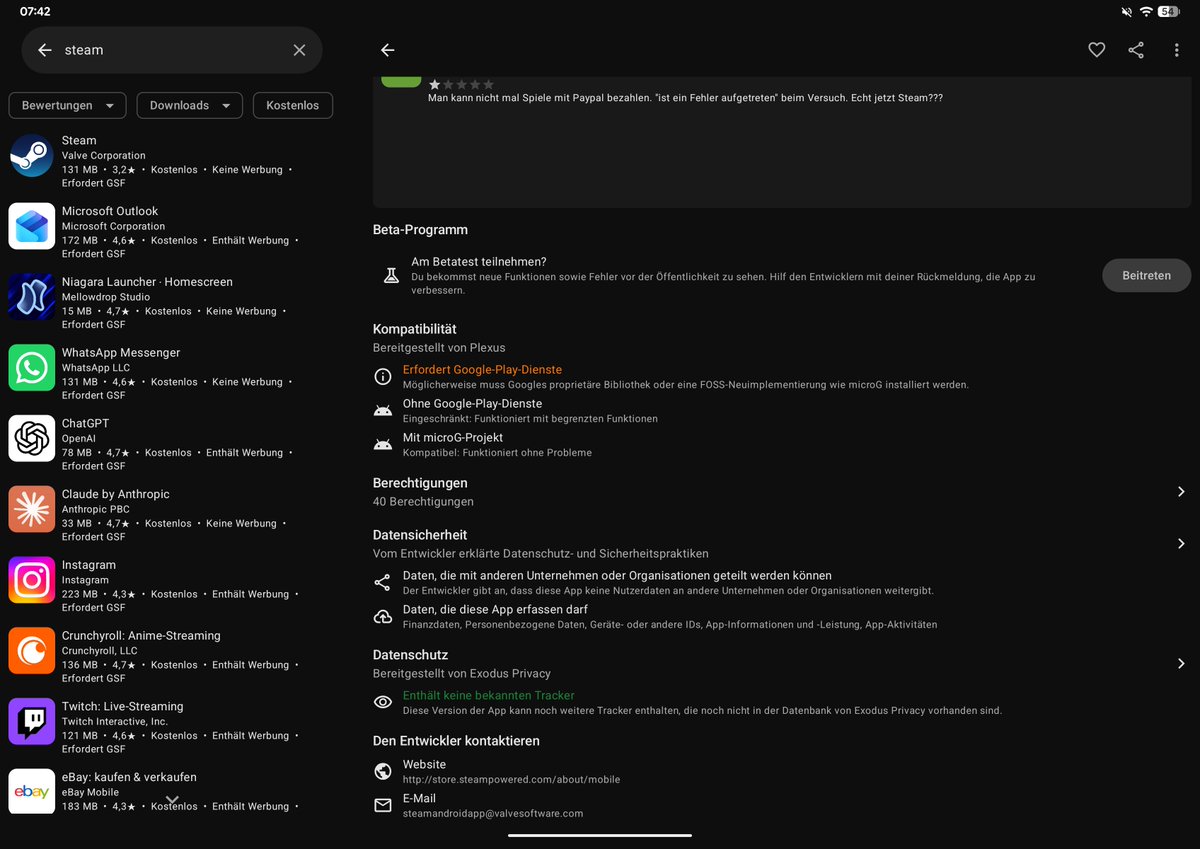The height and width of the screenshot is (849, 1200).
Task: Click the Wi-Fi status icon
Action: click(1145, 12)
